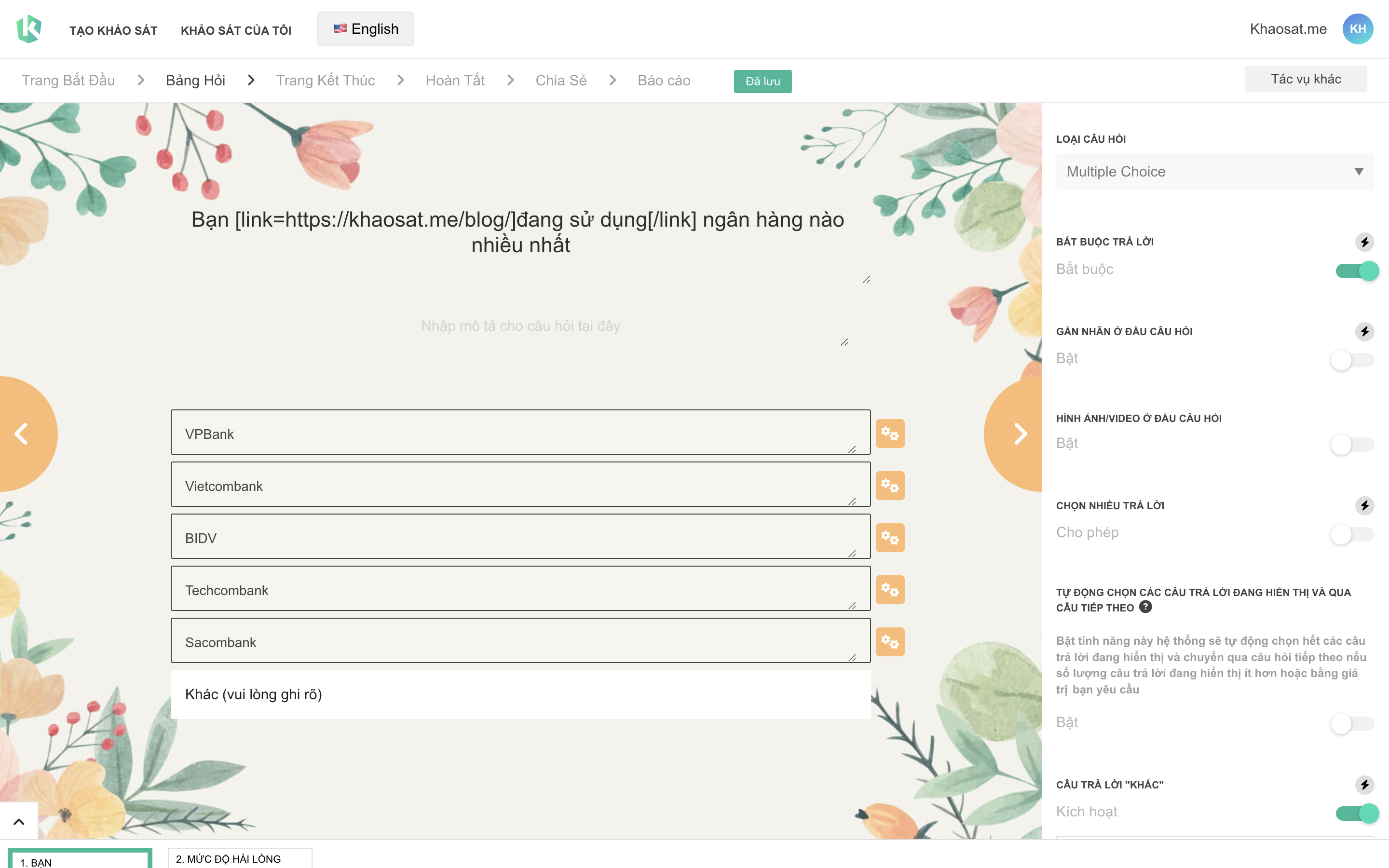1389x868 pixels.
Task: Collapse bottom question list with up chevron
Action: click(x=19, y=822)
